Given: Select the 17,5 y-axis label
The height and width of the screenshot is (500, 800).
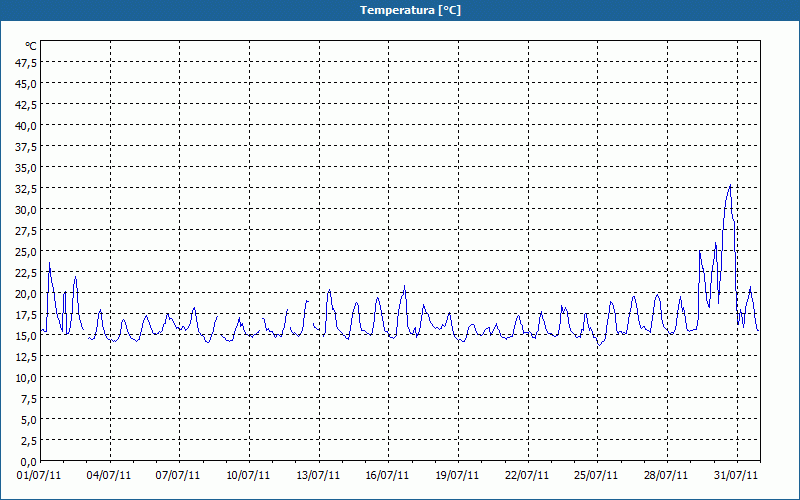Looking at the screenshot, I should pos(26,314).
